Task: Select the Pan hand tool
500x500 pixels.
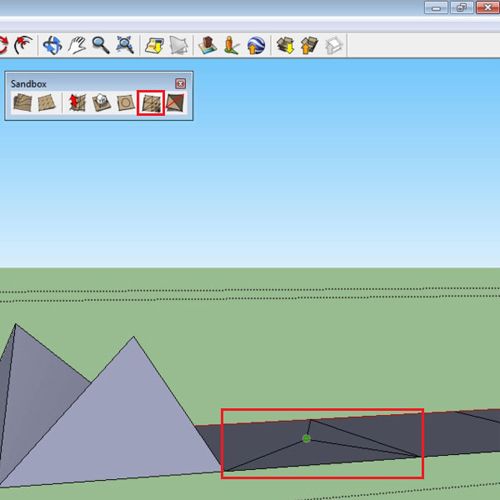Action: [77, 45]
